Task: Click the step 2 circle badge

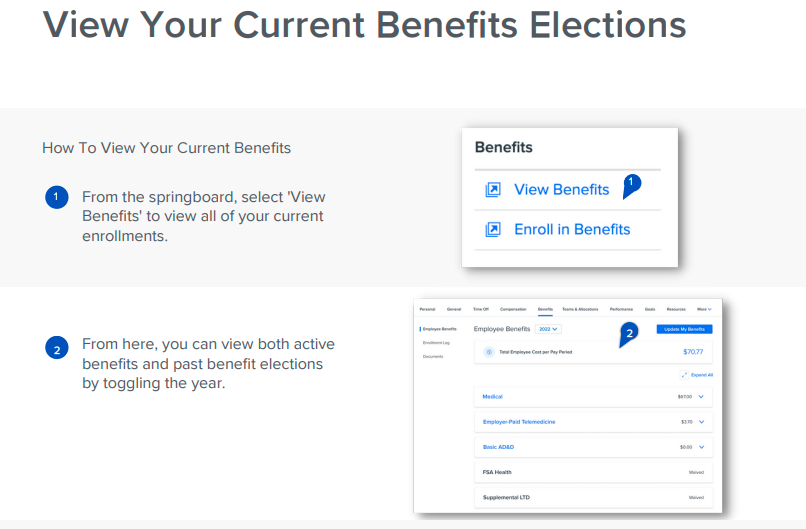Action: (57, 349)
